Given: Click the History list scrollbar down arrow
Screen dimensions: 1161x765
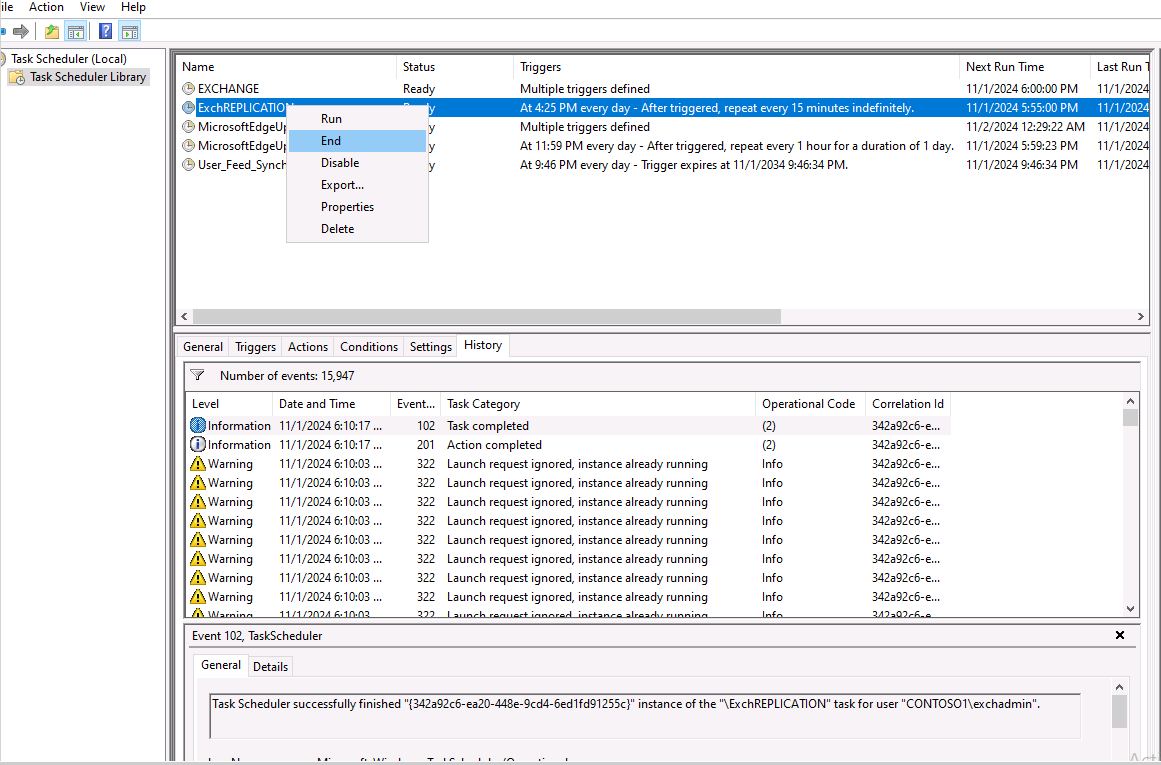Looking at the screenshot, I should pyautogui.click(x=1130, y=609).
